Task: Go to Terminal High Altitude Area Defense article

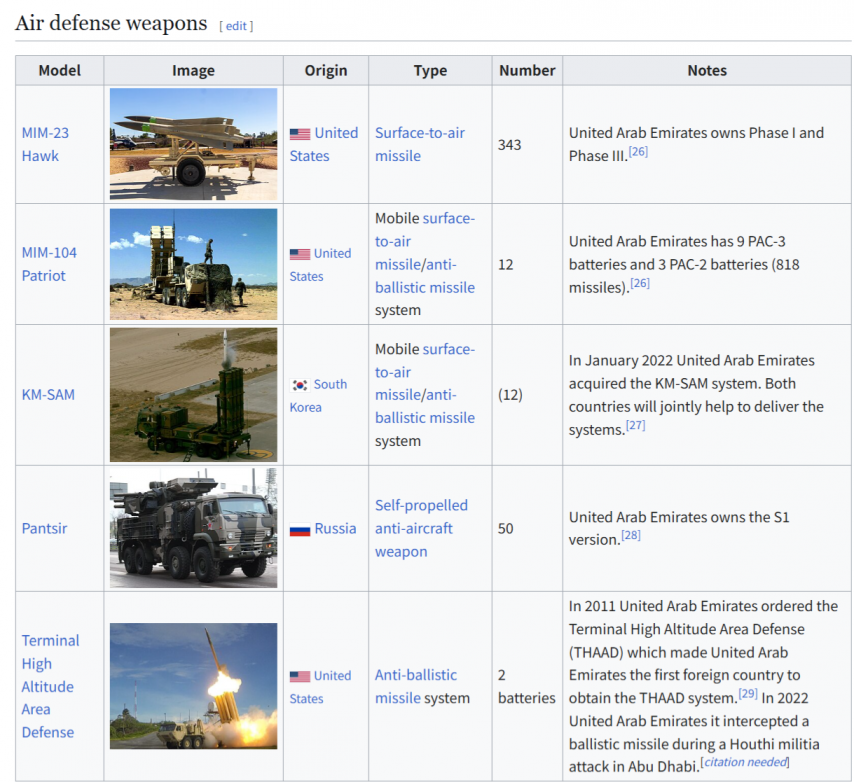Action: [x=50, y=686]
